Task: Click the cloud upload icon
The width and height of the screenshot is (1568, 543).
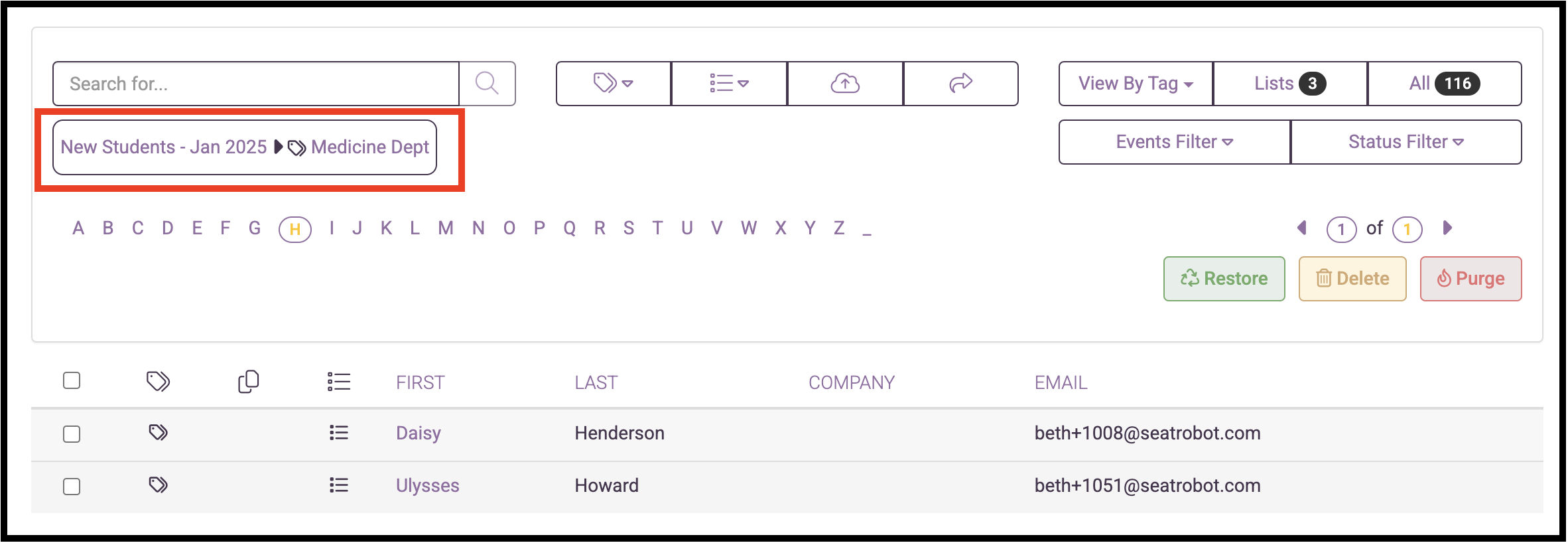Action: tap(845, 84)
